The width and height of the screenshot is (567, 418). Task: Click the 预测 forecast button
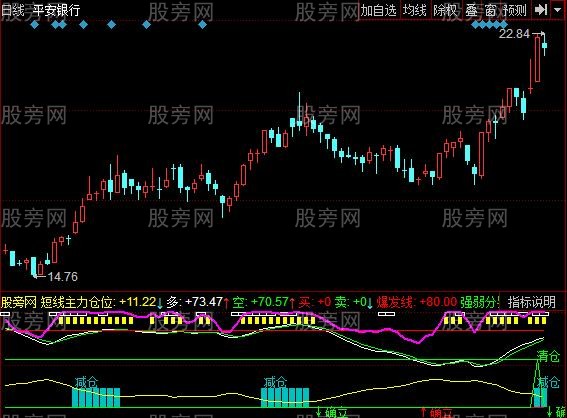pyautogui.click(x=515, y=10)
